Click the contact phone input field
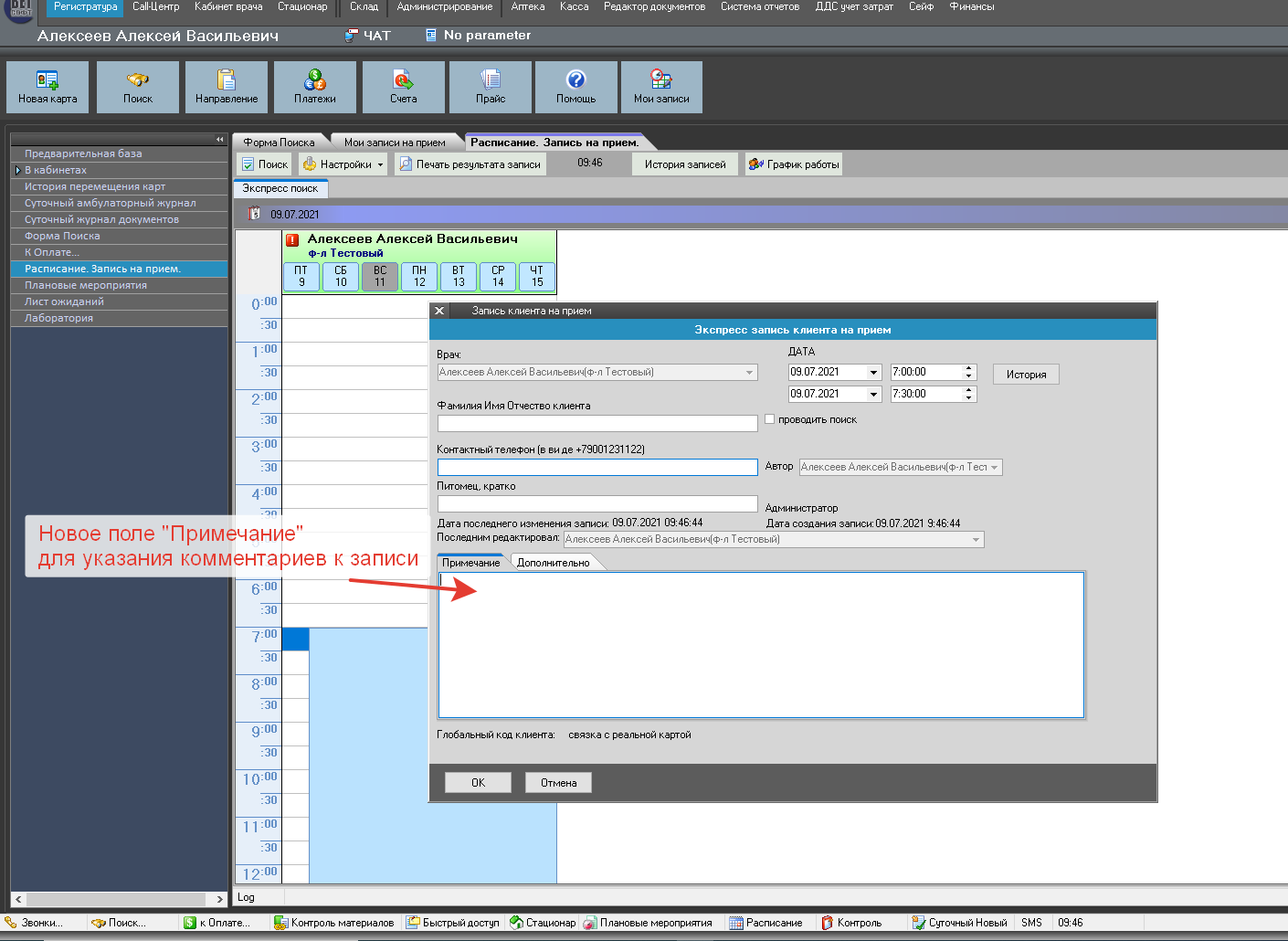The height and width of the screenshot is (941, 1288). click(x=597, y=468)
